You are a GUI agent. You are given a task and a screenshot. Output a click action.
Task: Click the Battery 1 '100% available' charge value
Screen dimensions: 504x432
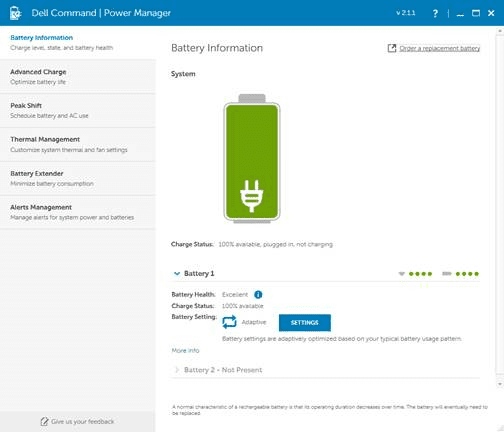[x=243, y=306]
